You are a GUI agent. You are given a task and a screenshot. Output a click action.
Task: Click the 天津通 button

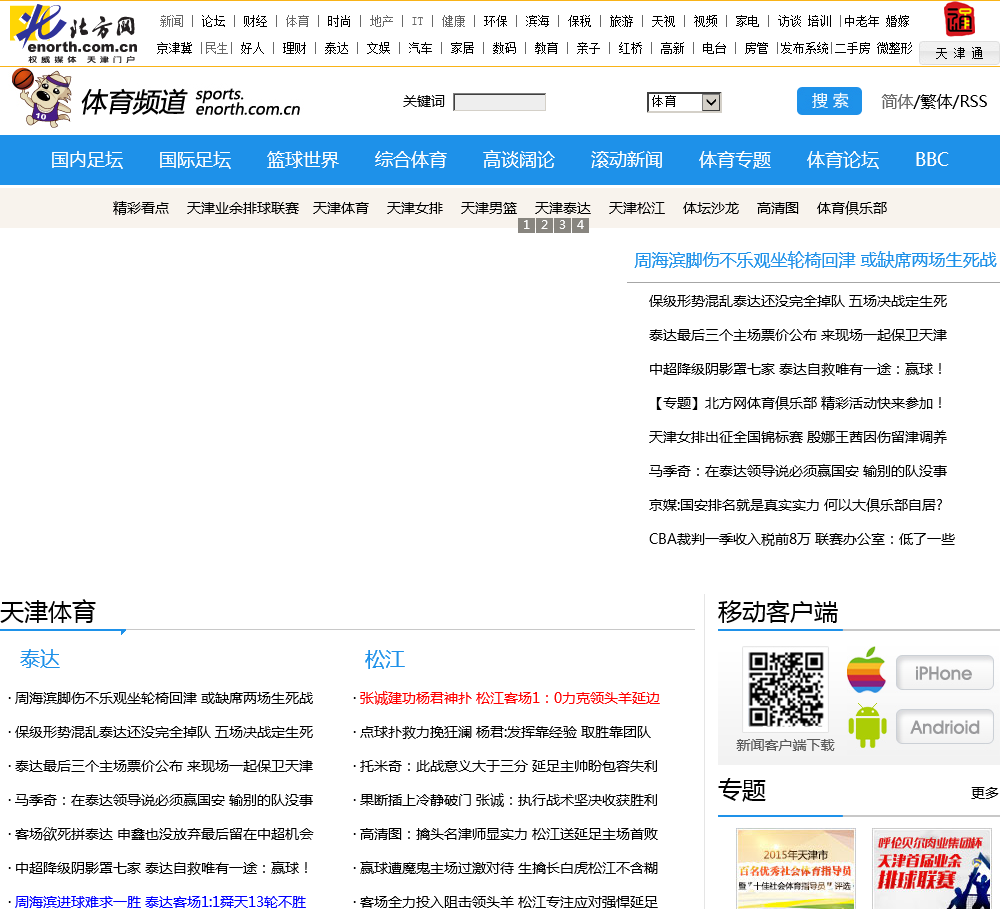pos(959,53)
